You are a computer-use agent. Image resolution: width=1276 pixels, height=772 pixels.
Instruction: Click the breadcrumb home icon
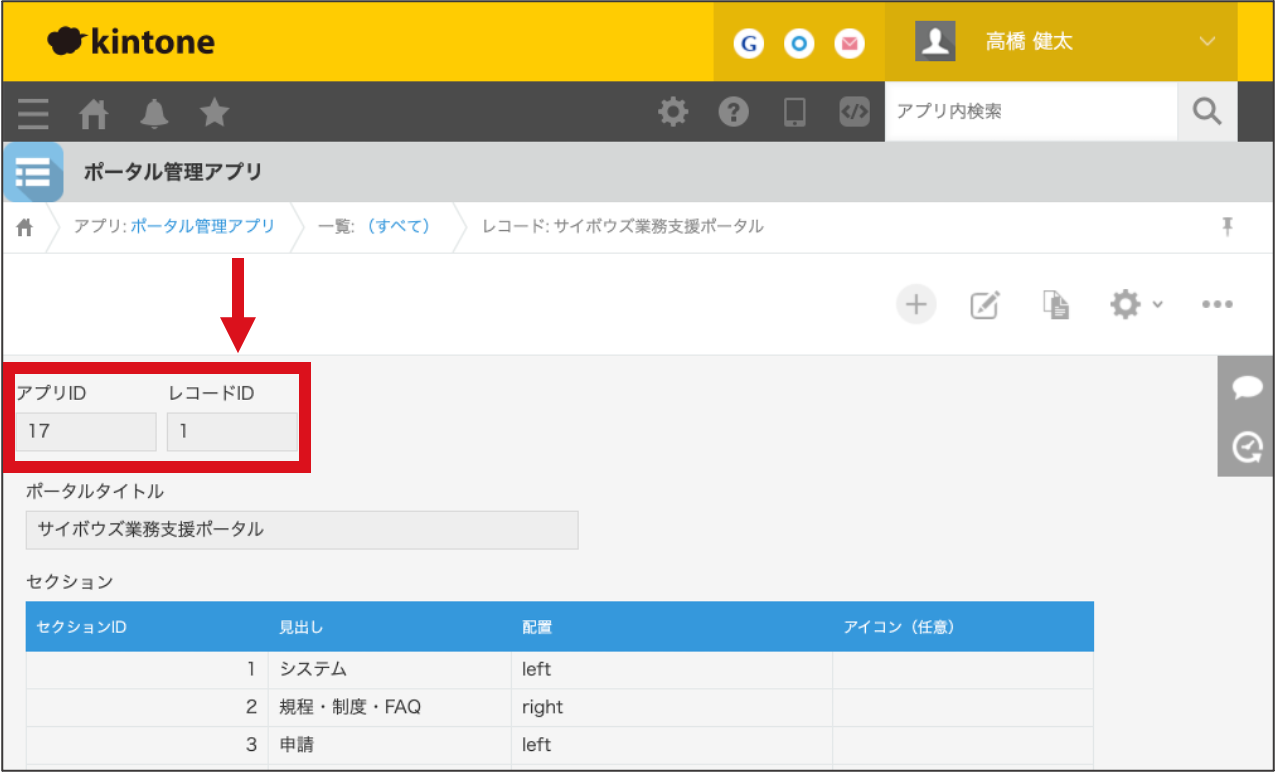pyautogui.click(x=25, y=227)
